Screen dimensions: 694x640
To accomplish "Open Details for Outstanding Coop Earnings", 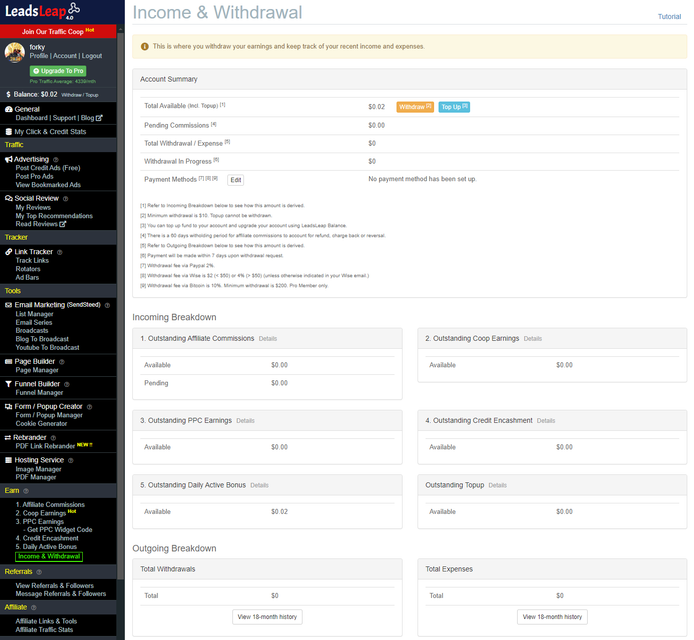I will point(532,339).
